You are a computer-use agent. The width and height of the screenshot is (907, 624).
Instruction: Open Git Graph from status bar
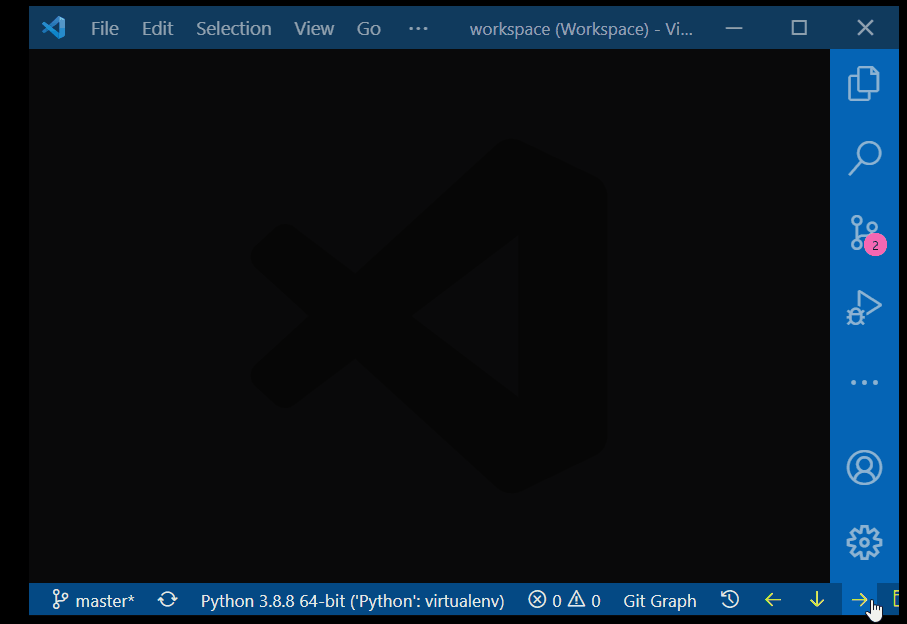pyautogui.click(x=659, y=601)
